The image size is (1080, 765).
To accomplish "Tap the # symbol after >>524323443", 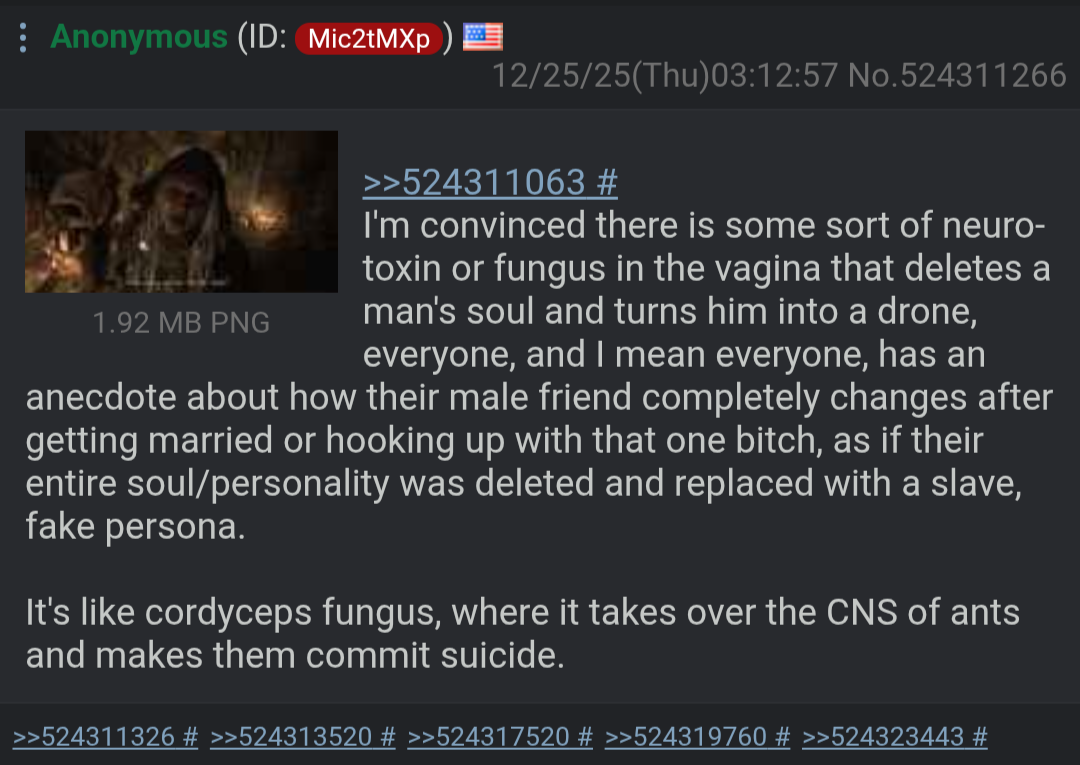I will click(980, 737).
